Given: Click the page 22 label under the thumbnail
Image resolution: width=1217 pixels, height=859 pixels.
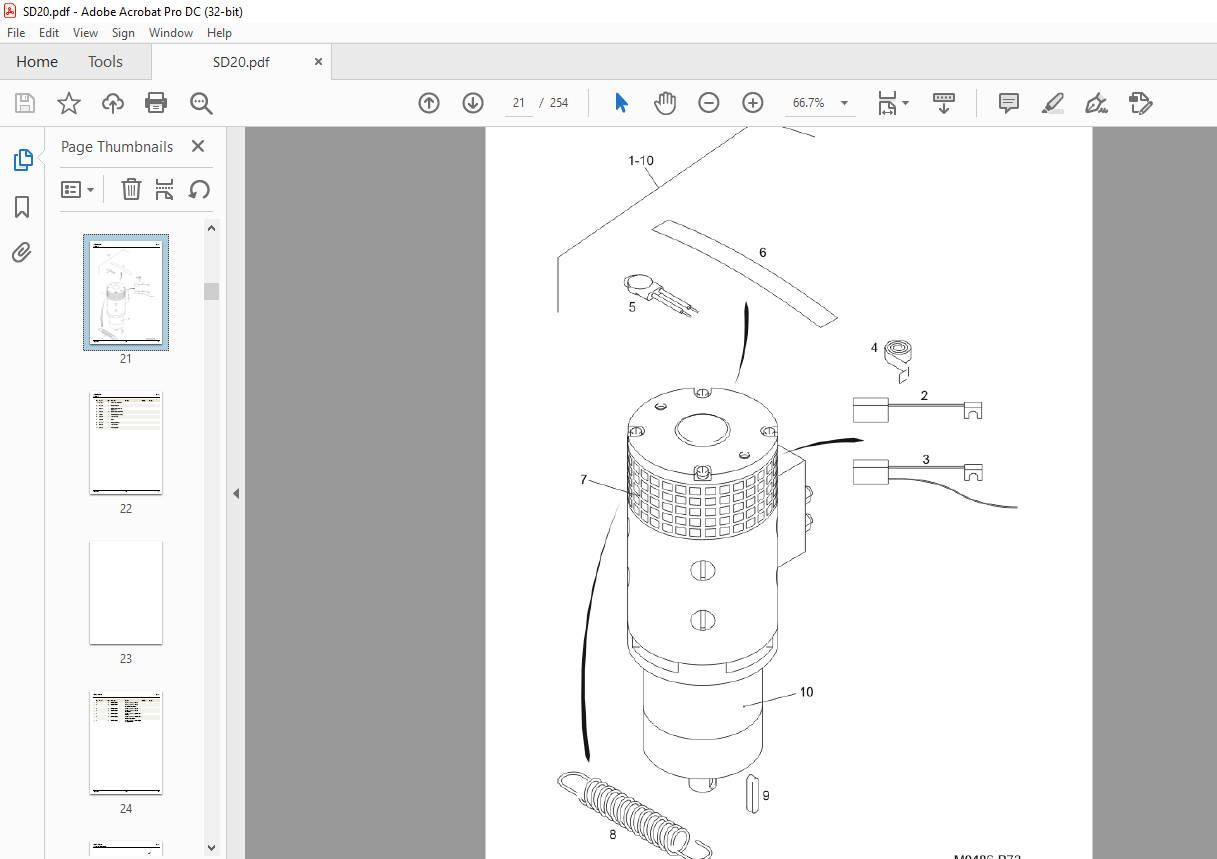Looking at the screenshot, I should 126,508.
